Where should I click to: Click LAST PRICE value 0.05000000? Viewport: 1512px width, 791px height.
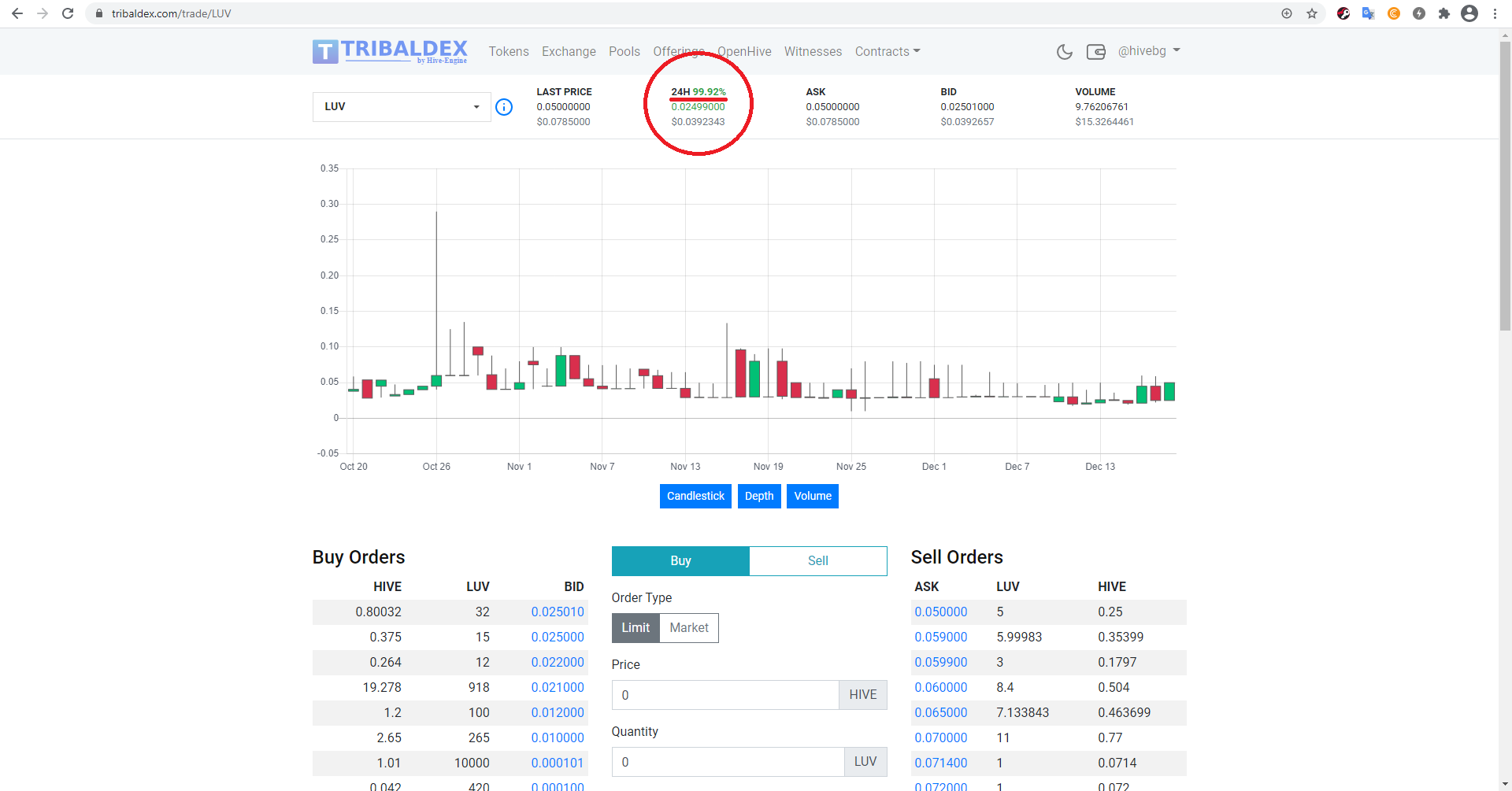click(x=563, y=107)
